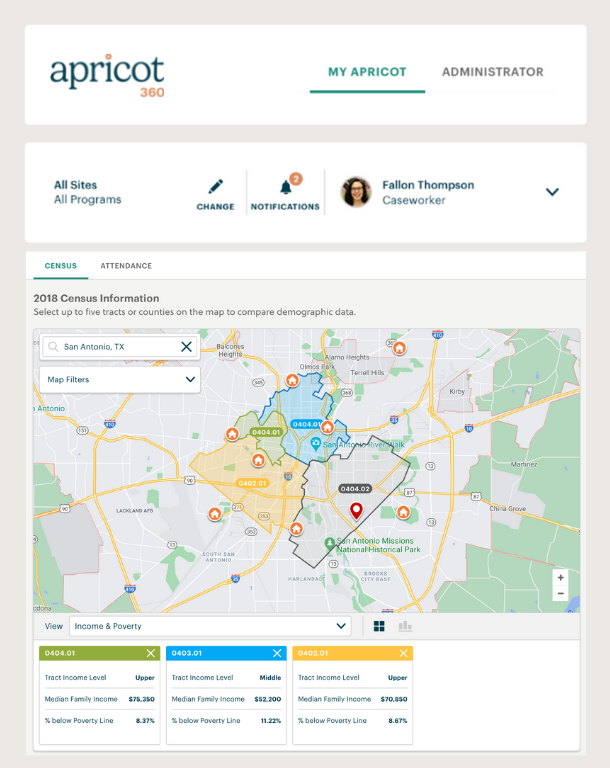Select the My Apricot tab
Viewport: 610px width, 768px height.
[367, 72]
